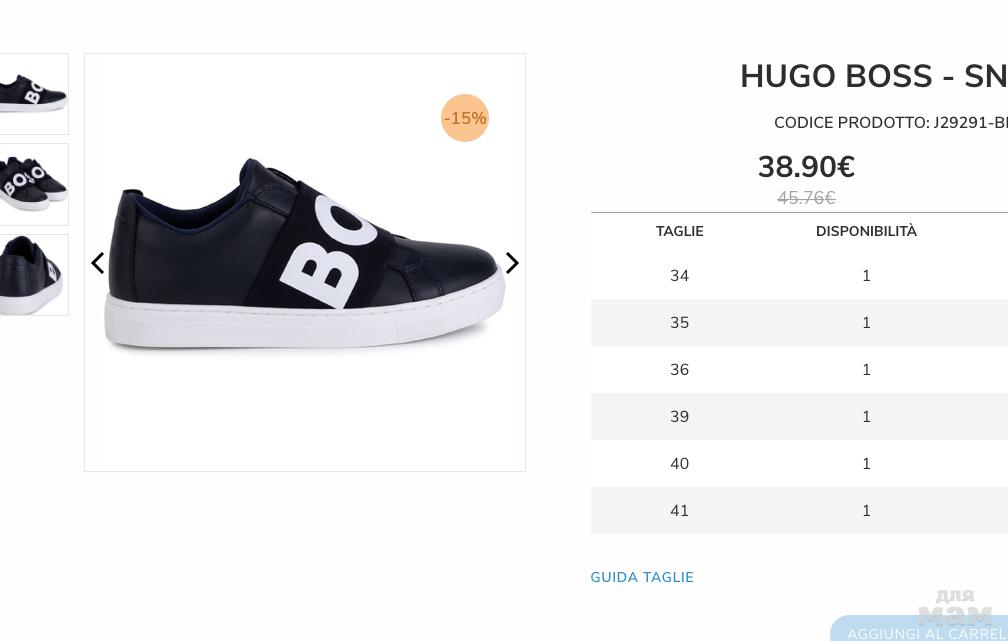
Task: Click the next image arrow
Action: pos(512,263)
